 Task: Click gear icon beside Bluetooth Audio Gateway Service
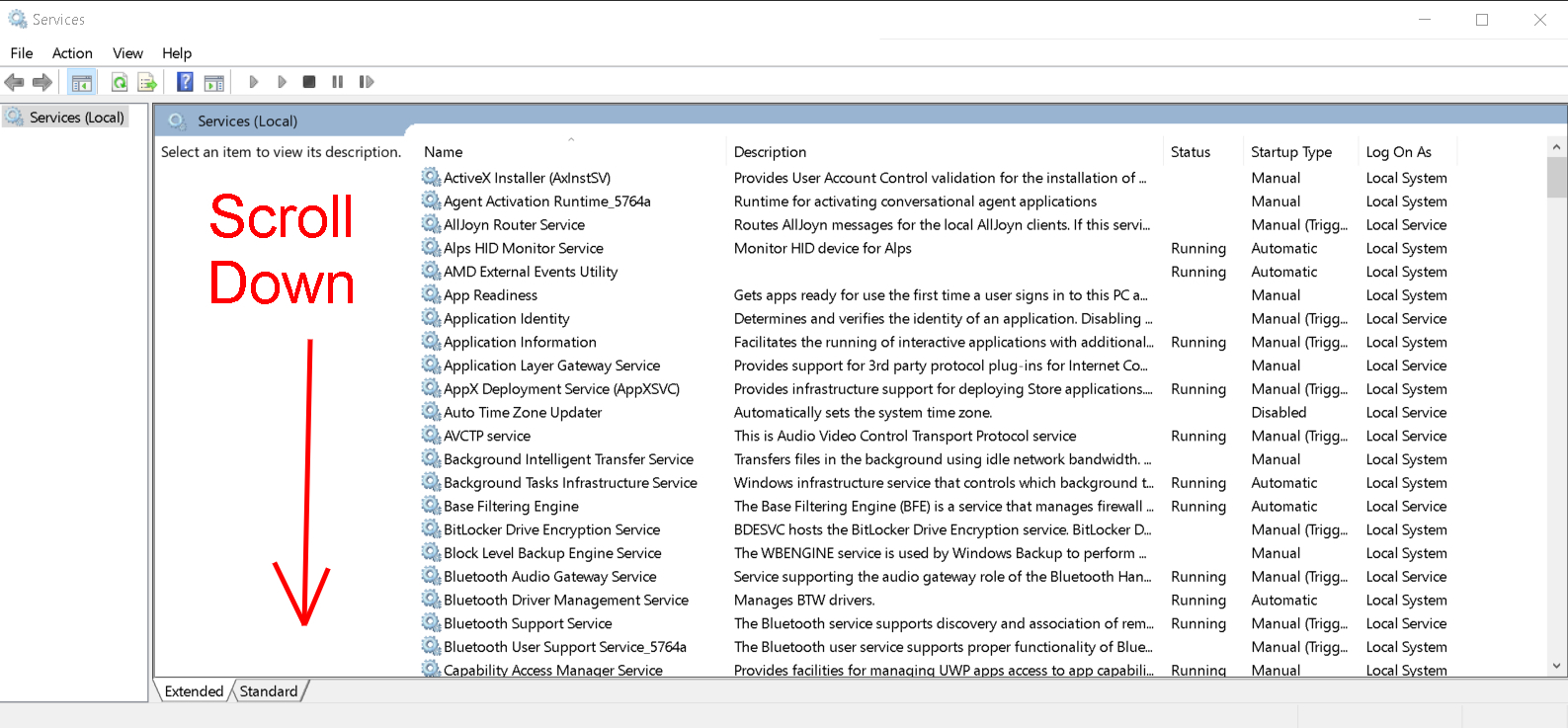431,576
